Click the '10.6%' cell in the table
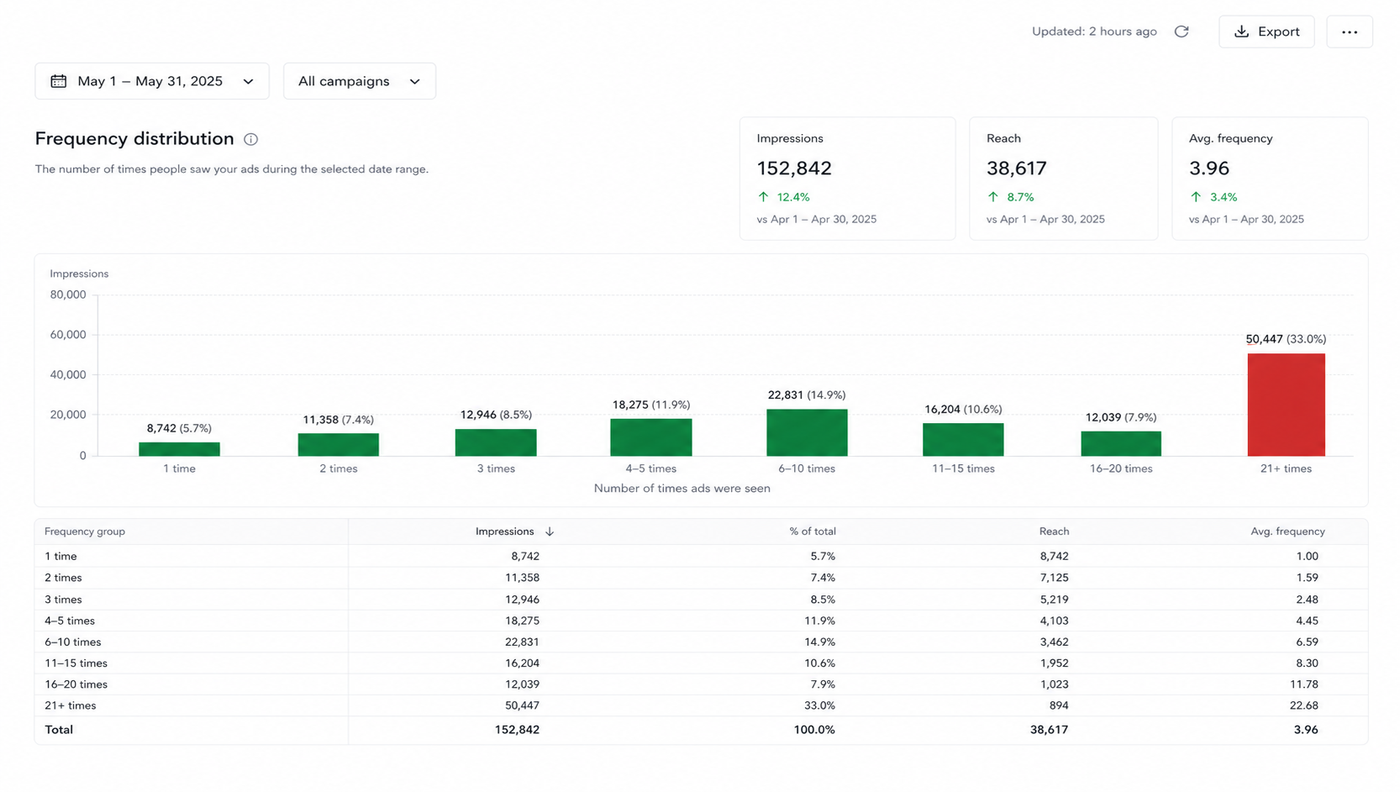 820,663
